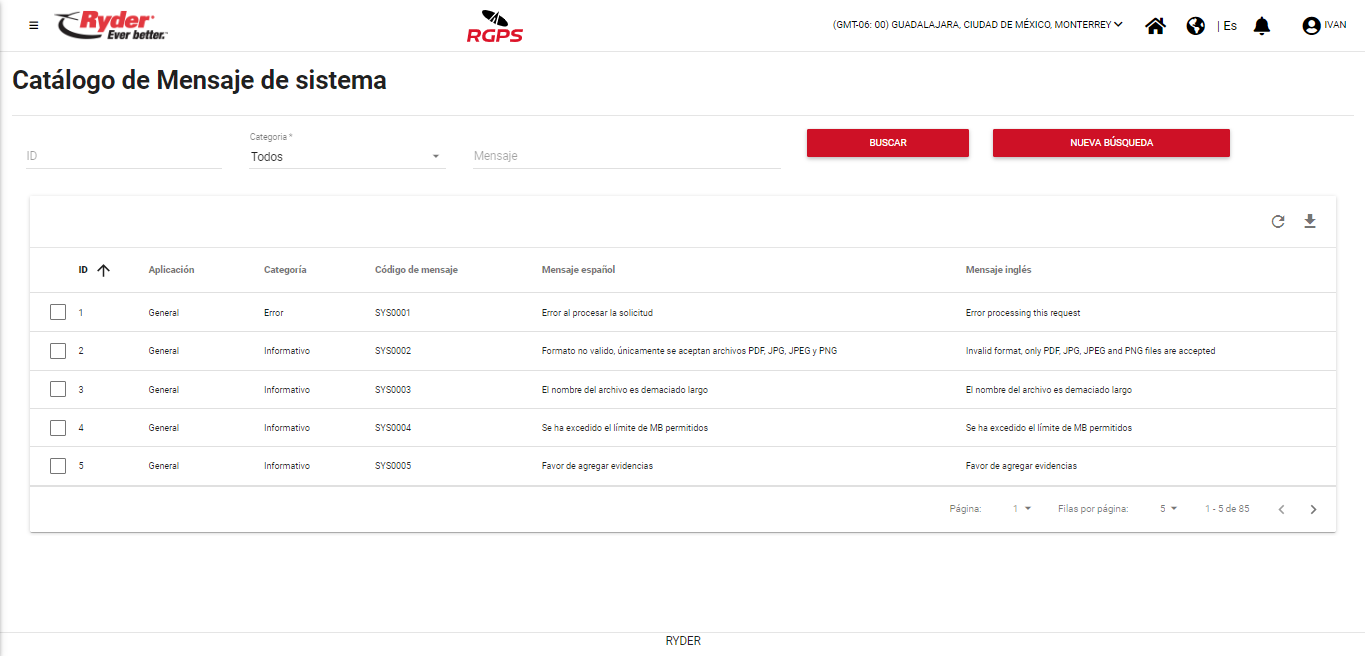Select checkbox for row SYS0001
1365x656 pixels.
[58, 313]
